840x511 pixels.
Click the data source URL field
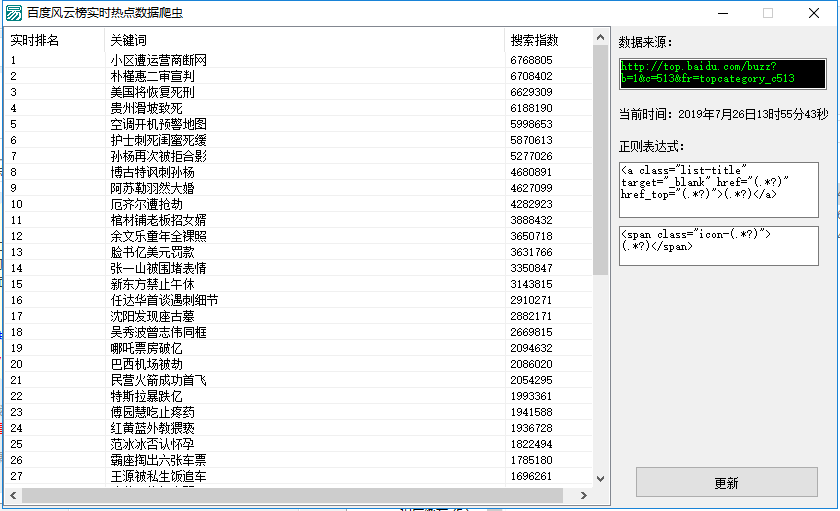click(722, 73)
